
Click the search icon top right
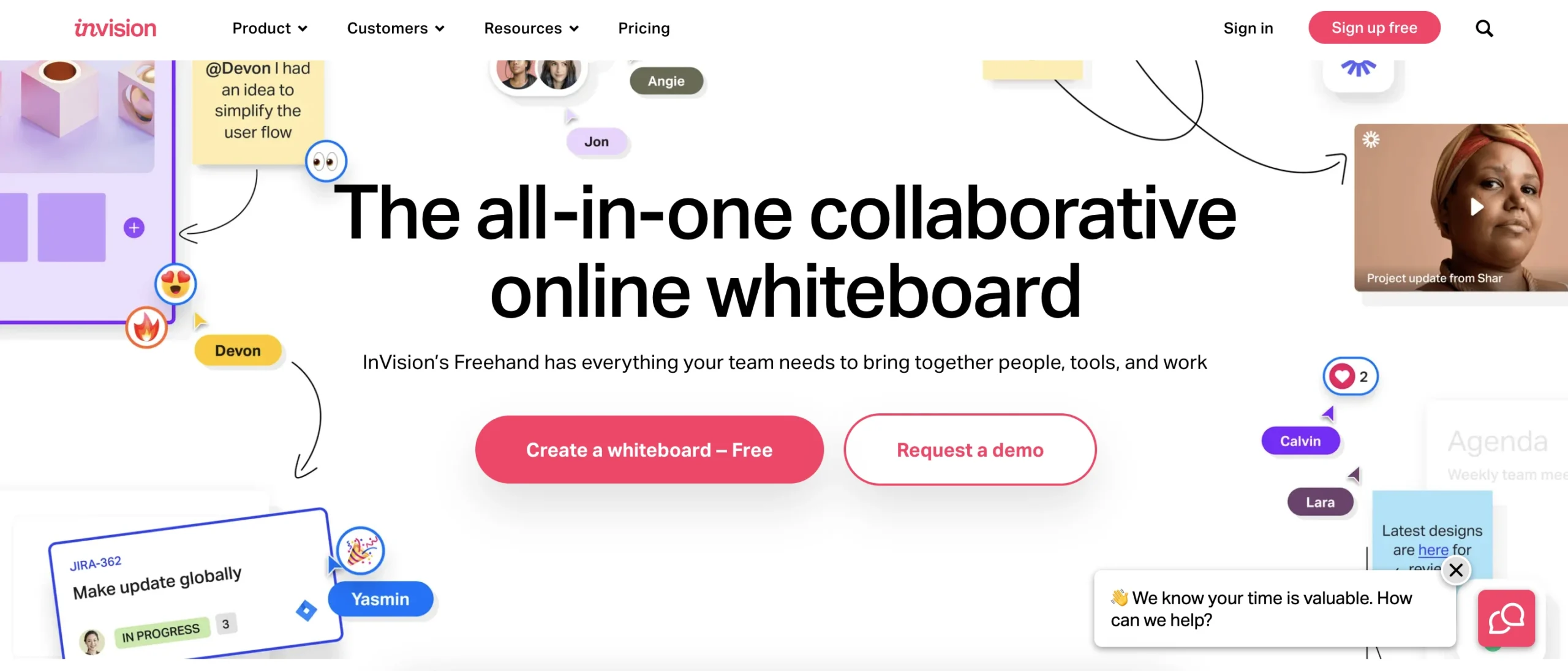pyautogui.click(x=1485, y=28)
